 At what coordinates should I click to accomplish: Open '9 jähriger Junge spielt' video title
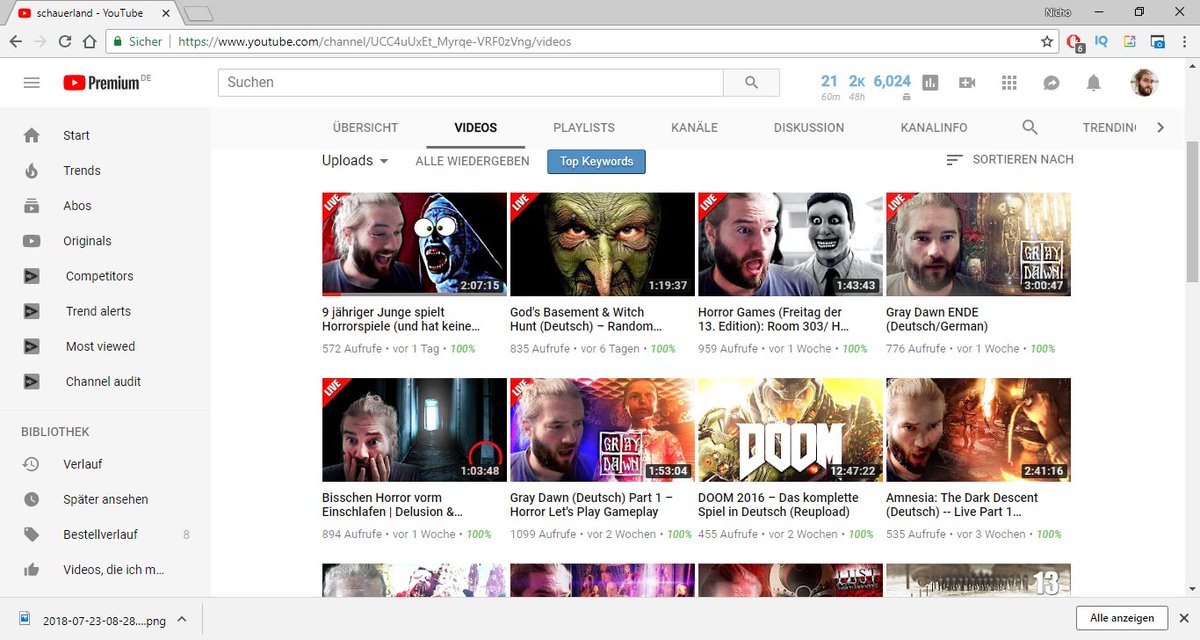tap(401, 319)
